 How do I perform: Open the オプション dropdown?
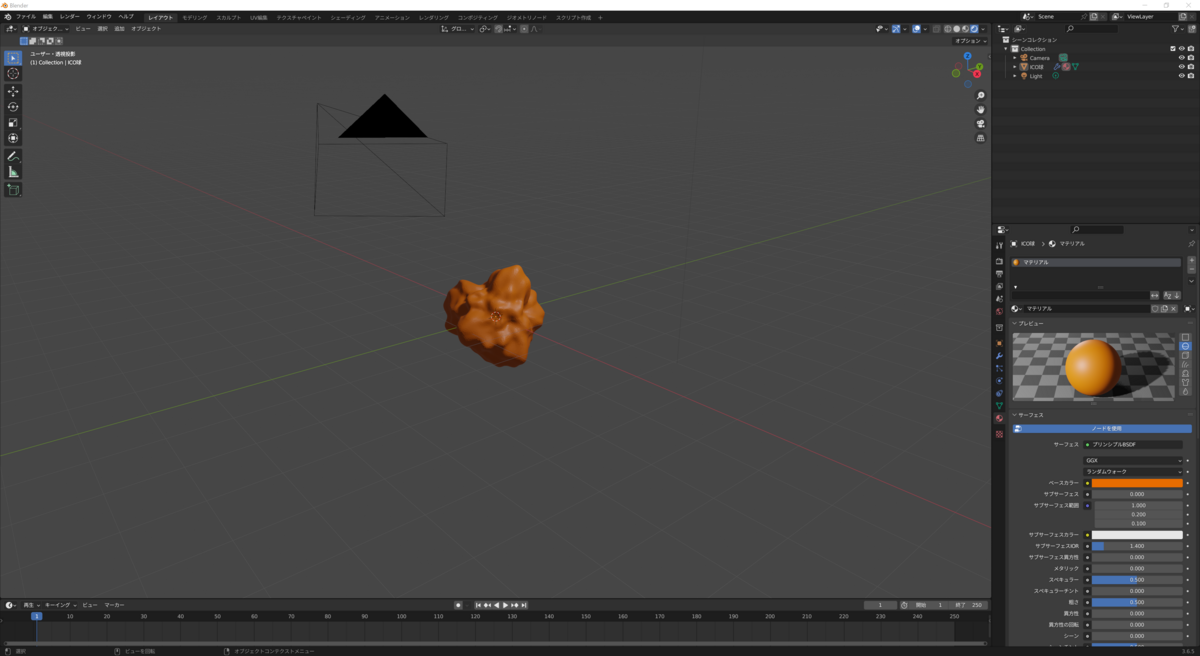[969, 41]
